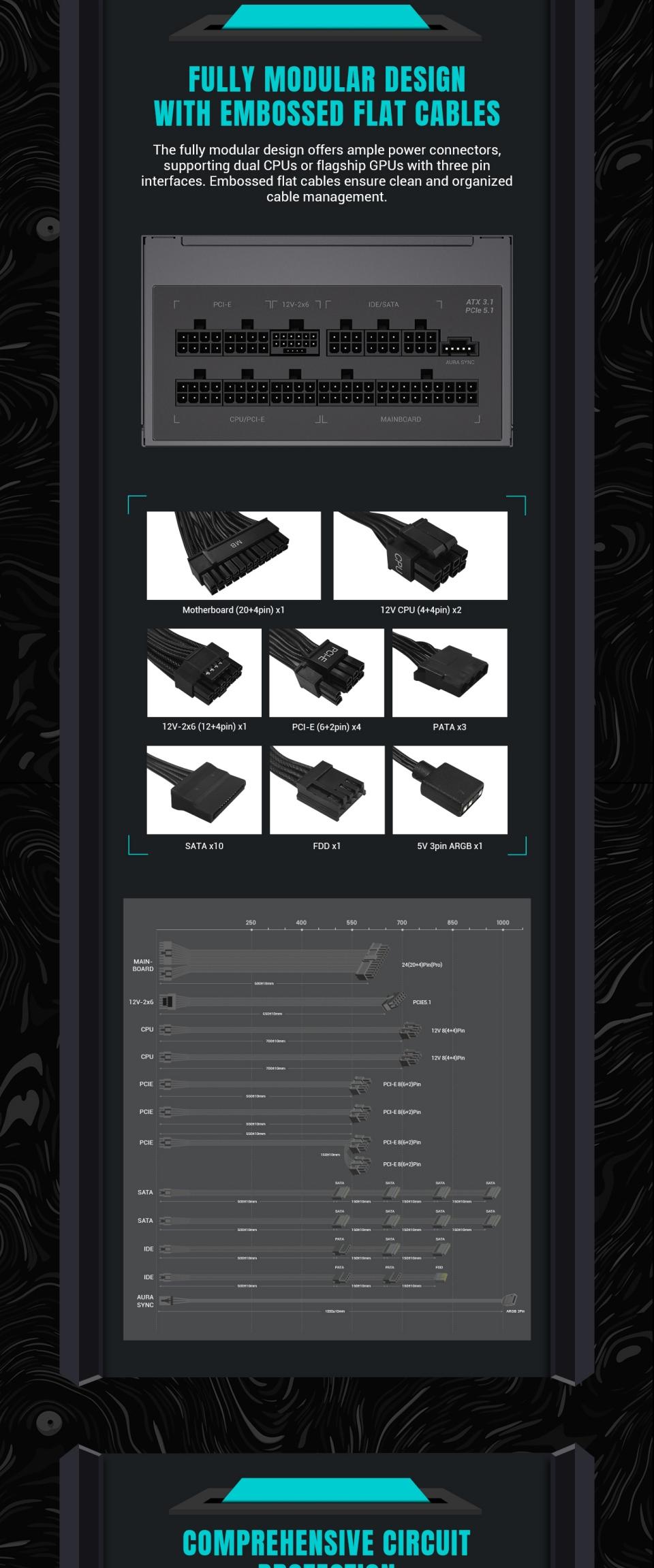Click the ATX 3.1 PCIe 5.1 badge

coord(480,306)
